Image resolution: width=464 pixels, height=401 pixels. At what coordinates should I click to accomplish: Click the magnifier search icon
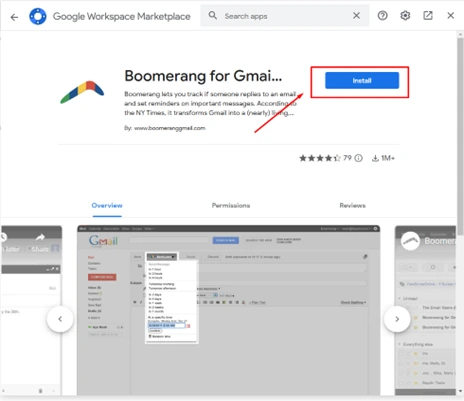[x=213, y=15]
